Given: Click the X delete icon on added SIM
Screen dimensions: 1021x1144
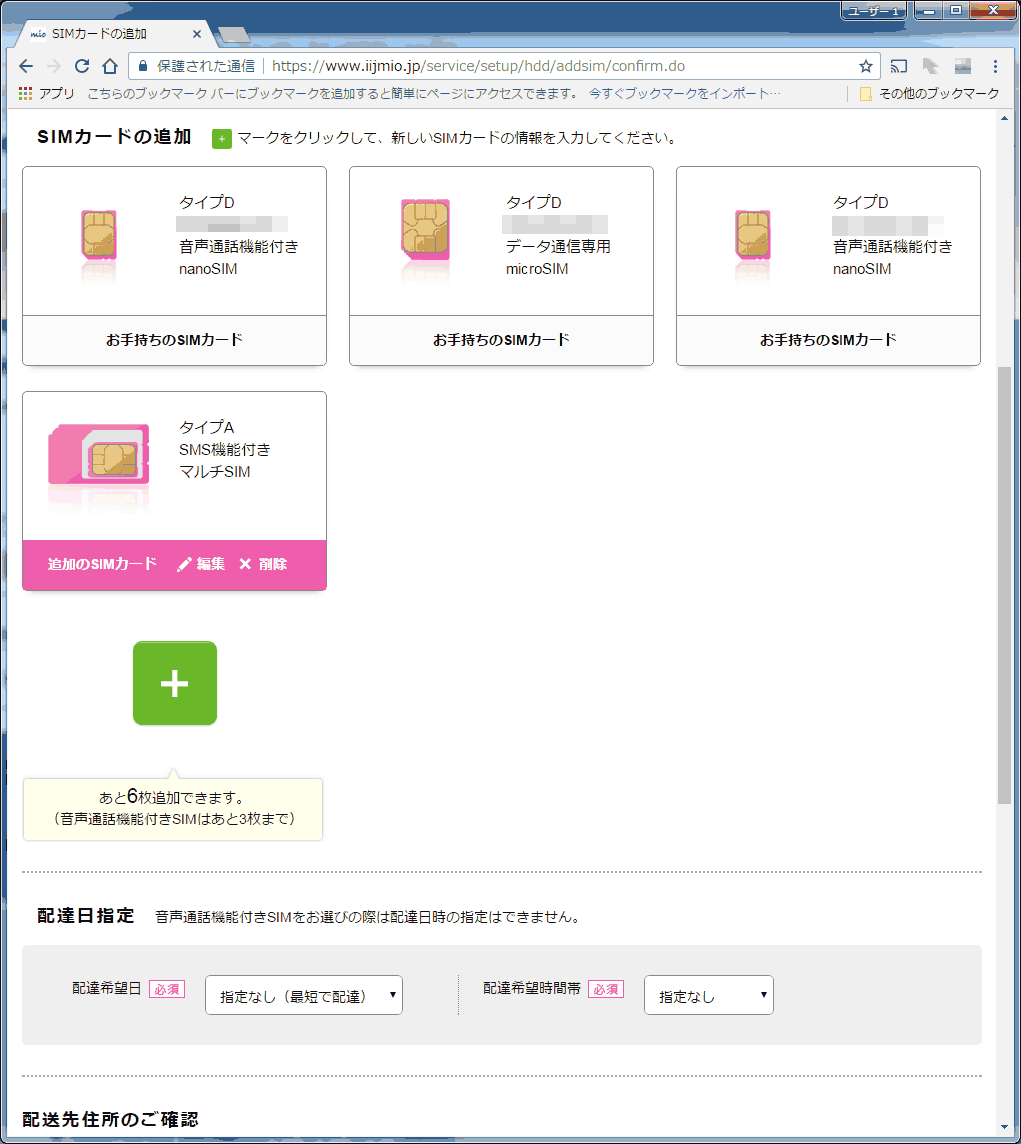Looking at the screenshot, I should (x=245, y=564).
